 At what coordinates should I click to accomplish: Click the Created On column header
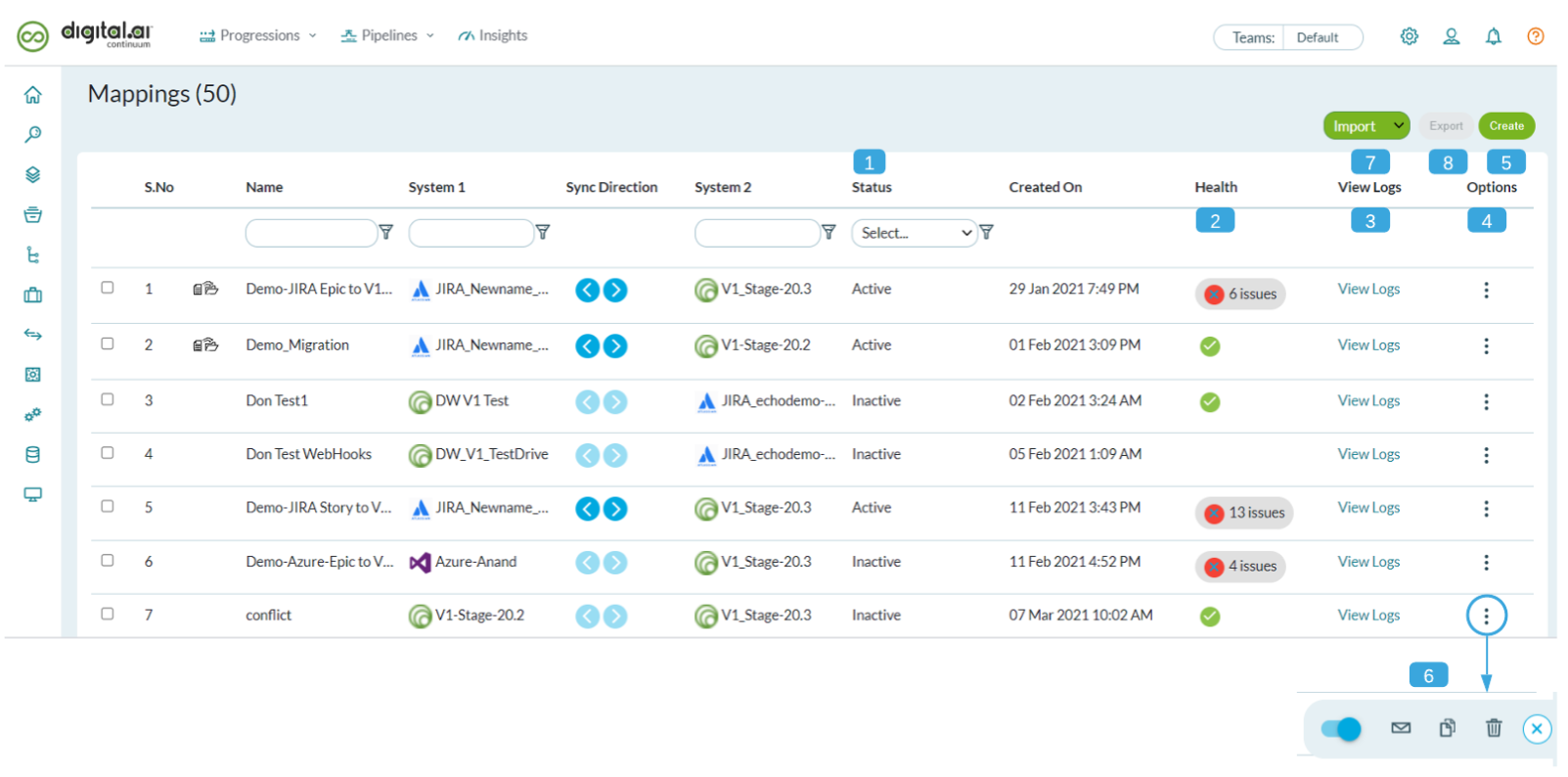[x=1046, y=187]
